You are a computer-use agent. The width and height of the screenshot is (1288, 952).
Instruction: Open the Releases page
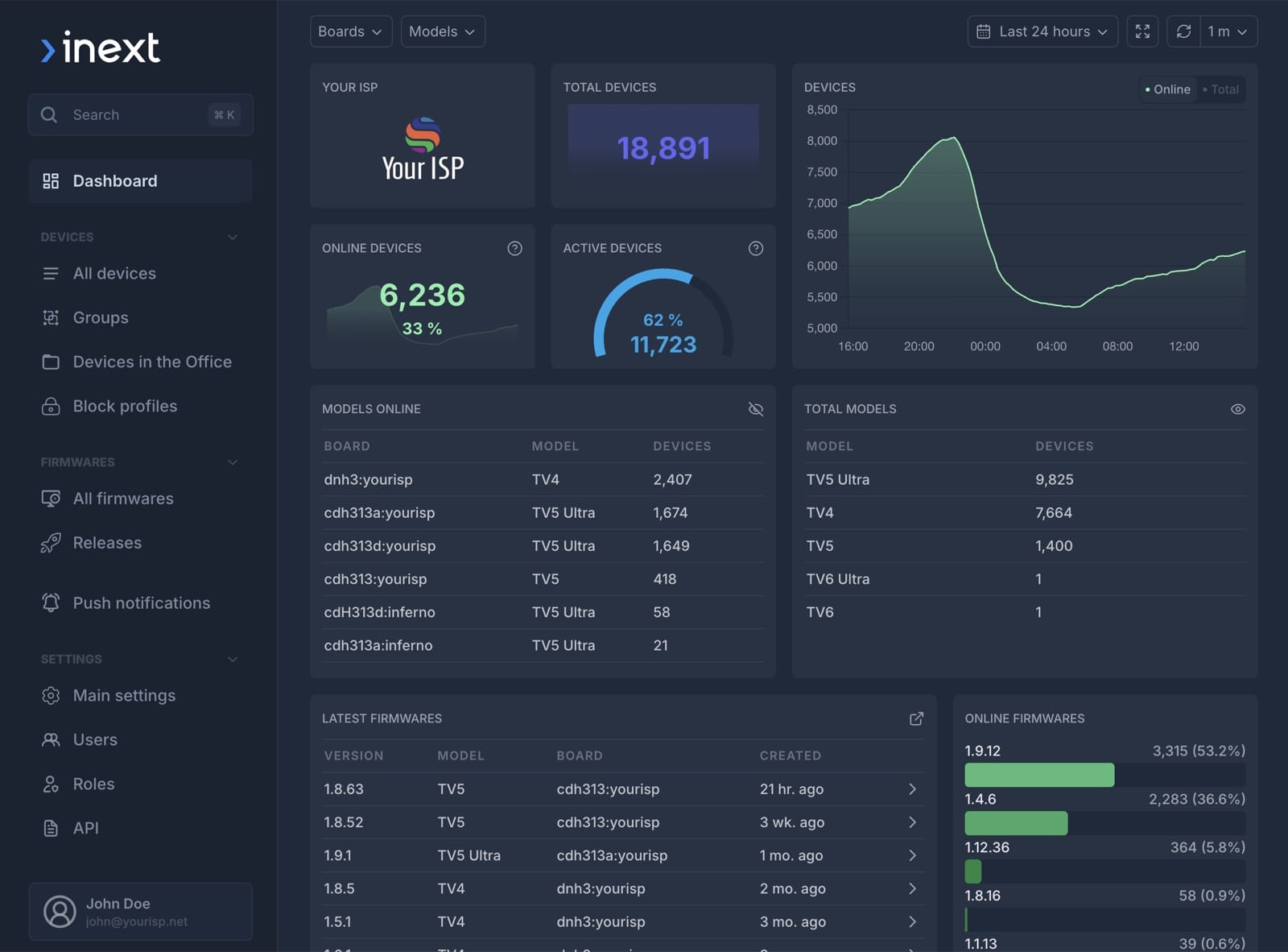click(141, 543)
